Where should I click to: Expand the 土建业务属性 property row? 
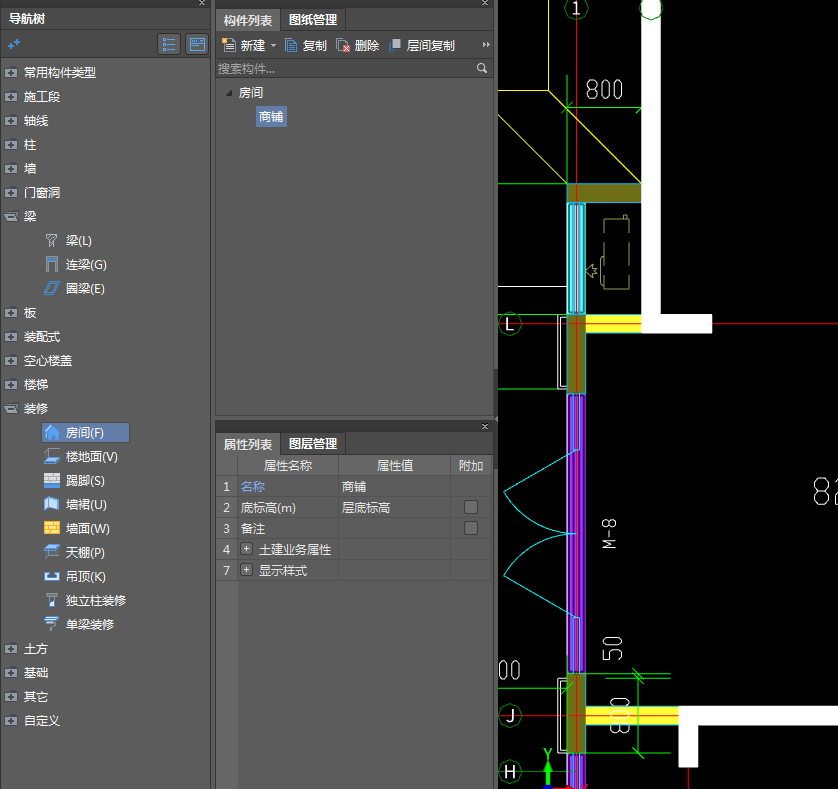[246, 549]
